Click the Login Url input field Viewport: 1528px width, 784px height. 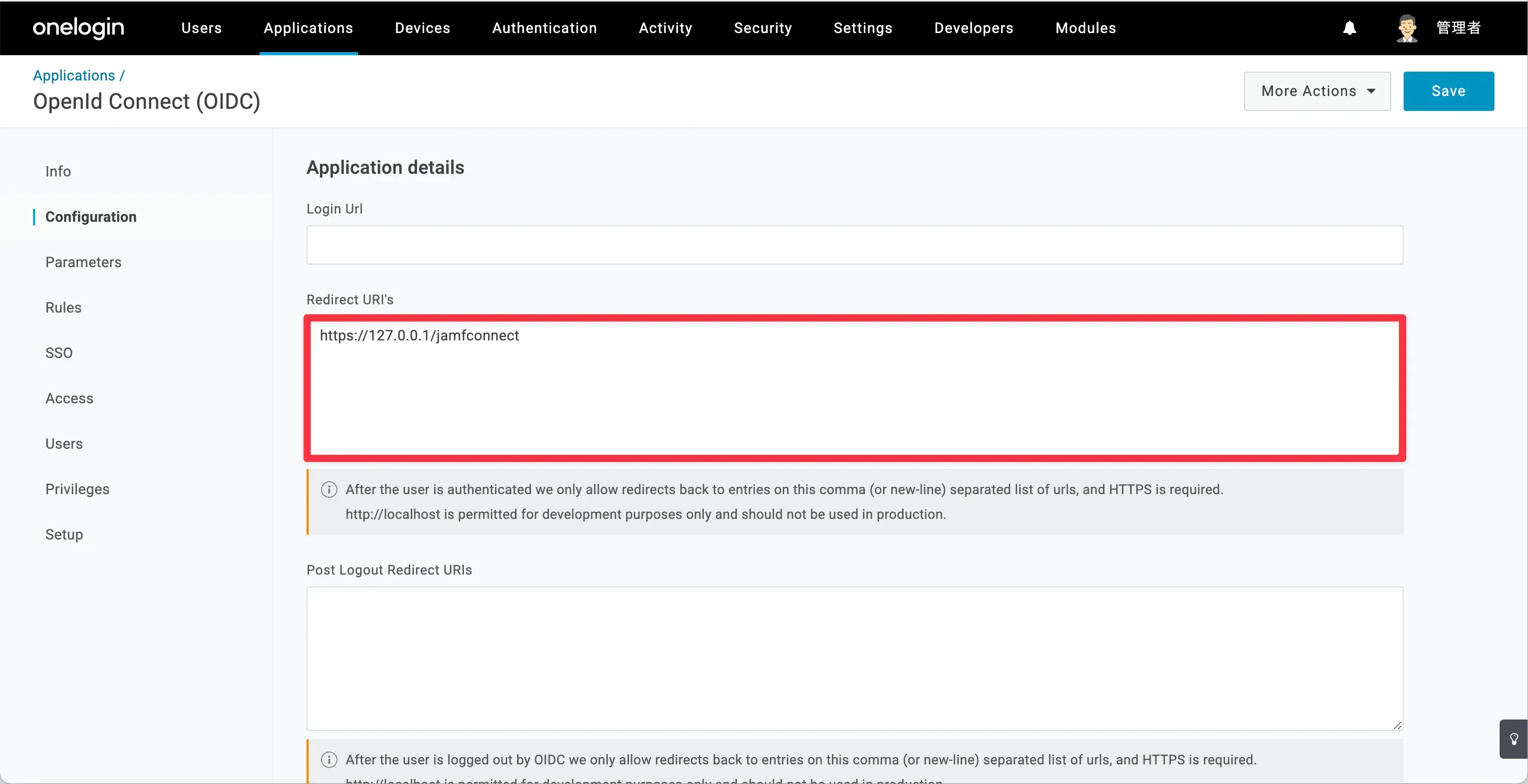(854, 245)
